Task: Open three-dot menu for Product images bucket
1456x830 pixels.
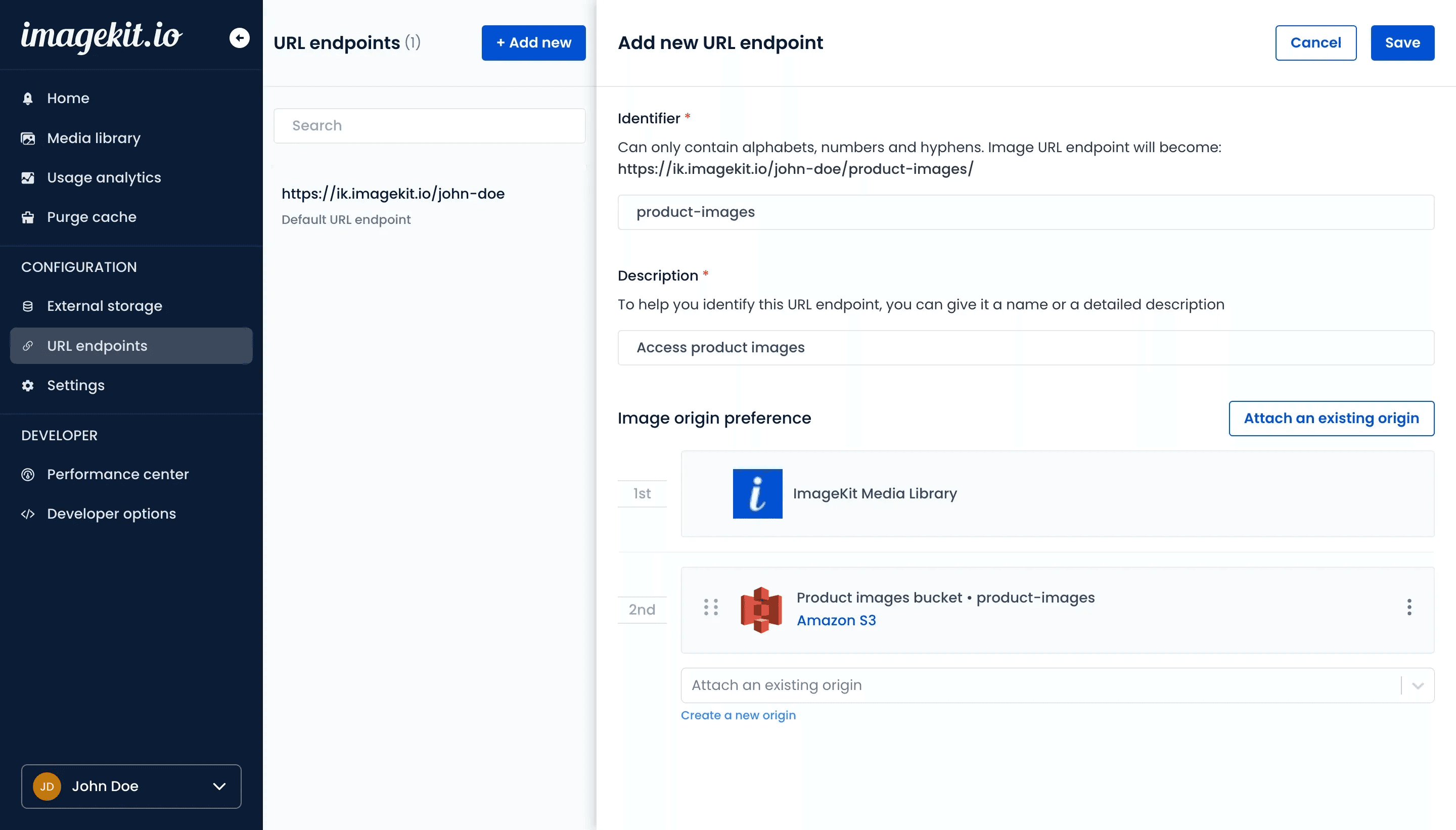Action: pyautogui.click(x=1408, y=607)
